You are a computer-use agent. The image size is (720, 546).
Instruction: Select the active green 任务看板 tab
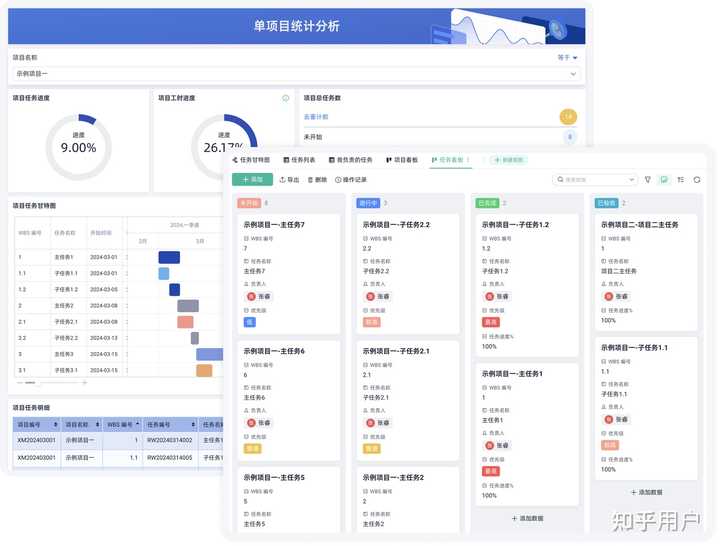click(450, 160)
